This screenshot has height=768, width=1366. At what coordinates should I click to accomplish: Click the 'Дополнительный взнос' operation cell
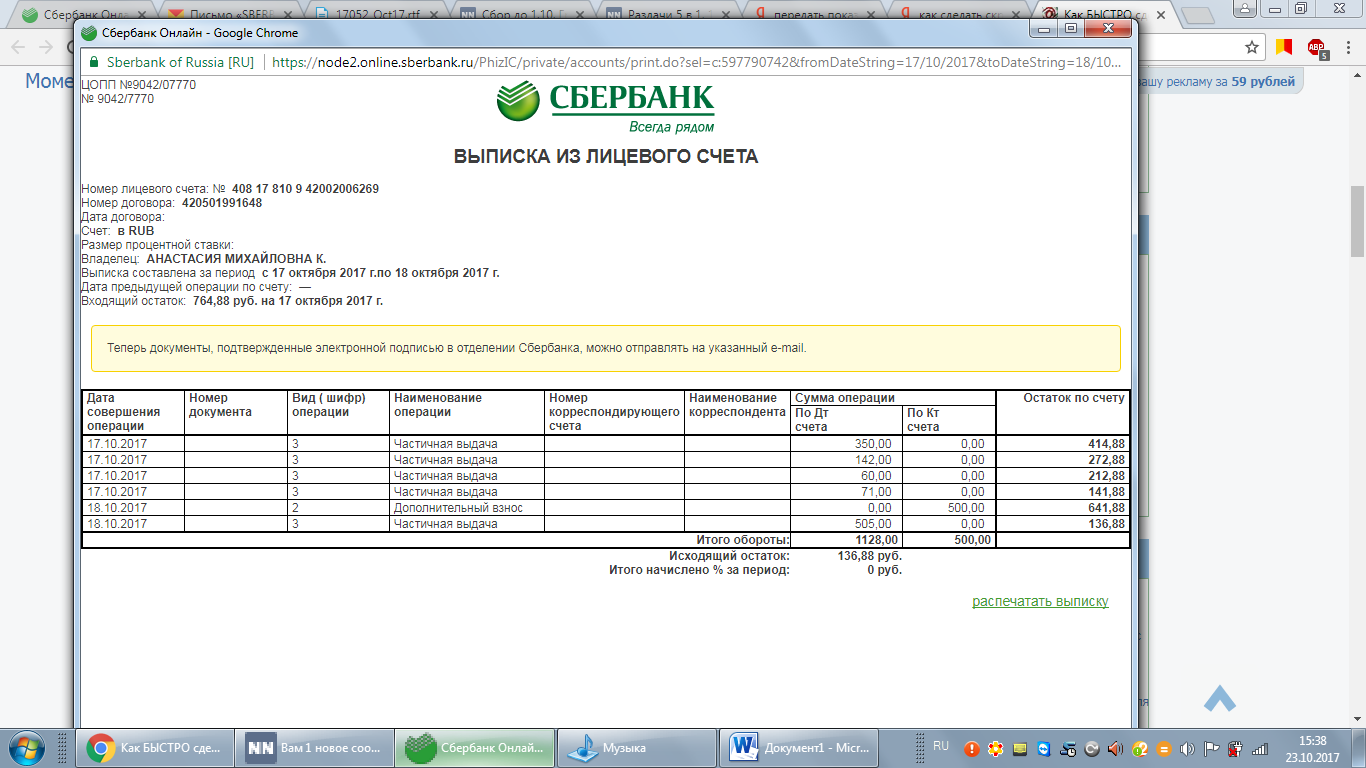467,508
